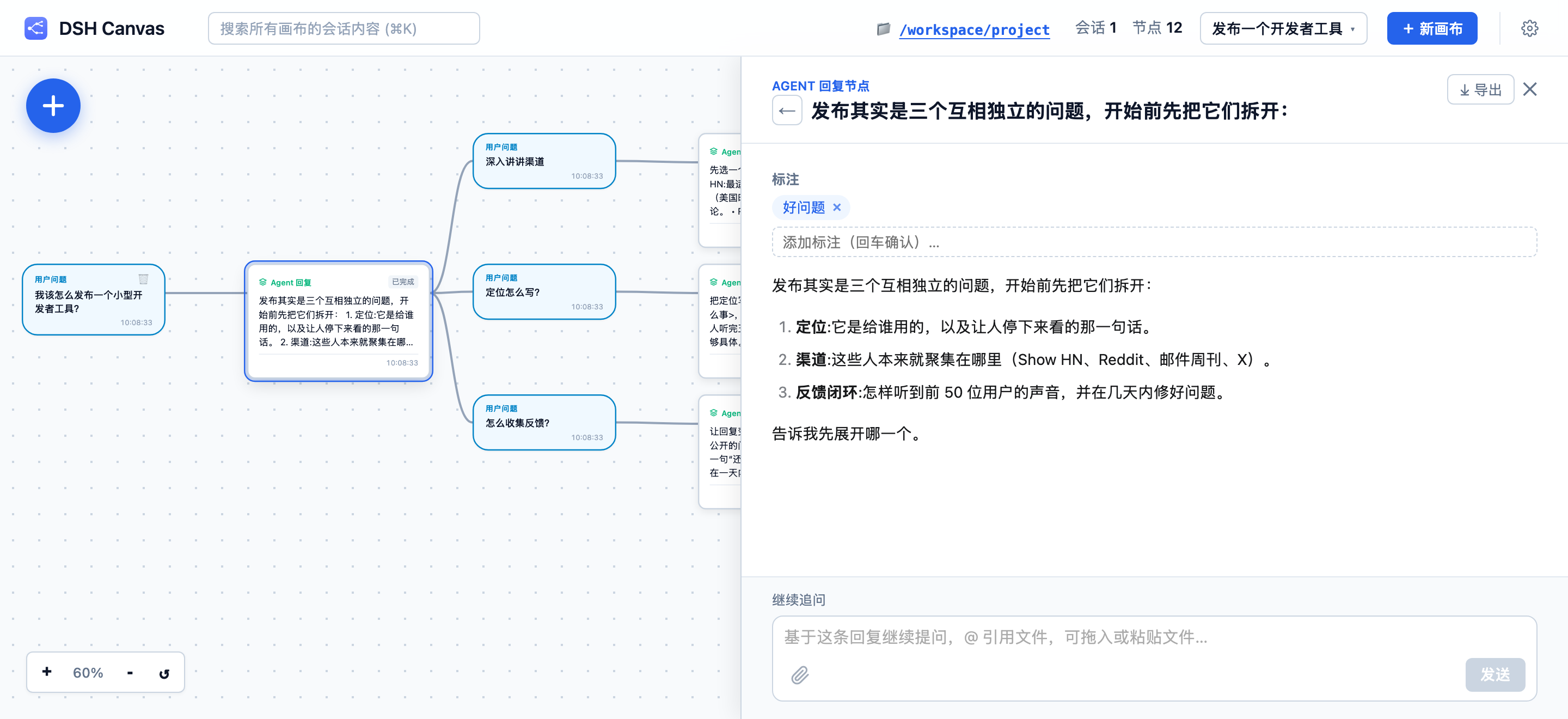Viewport: 1568px width, 719px height.
Task: Select the 深入讲讲渠道 user question node
Action: point(544,161)
